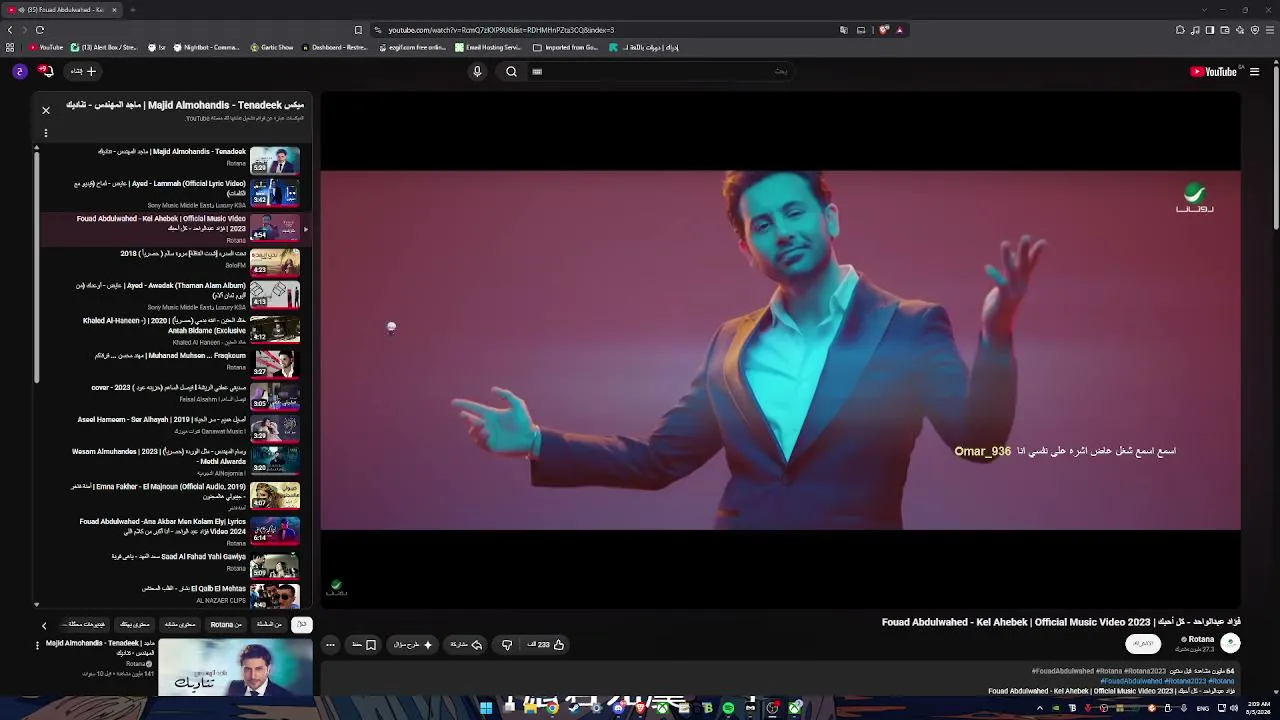The width and height of the screenshot is (1280, 720).
Task: Open the Windows Start menu
Action: (x=486, y=708)
